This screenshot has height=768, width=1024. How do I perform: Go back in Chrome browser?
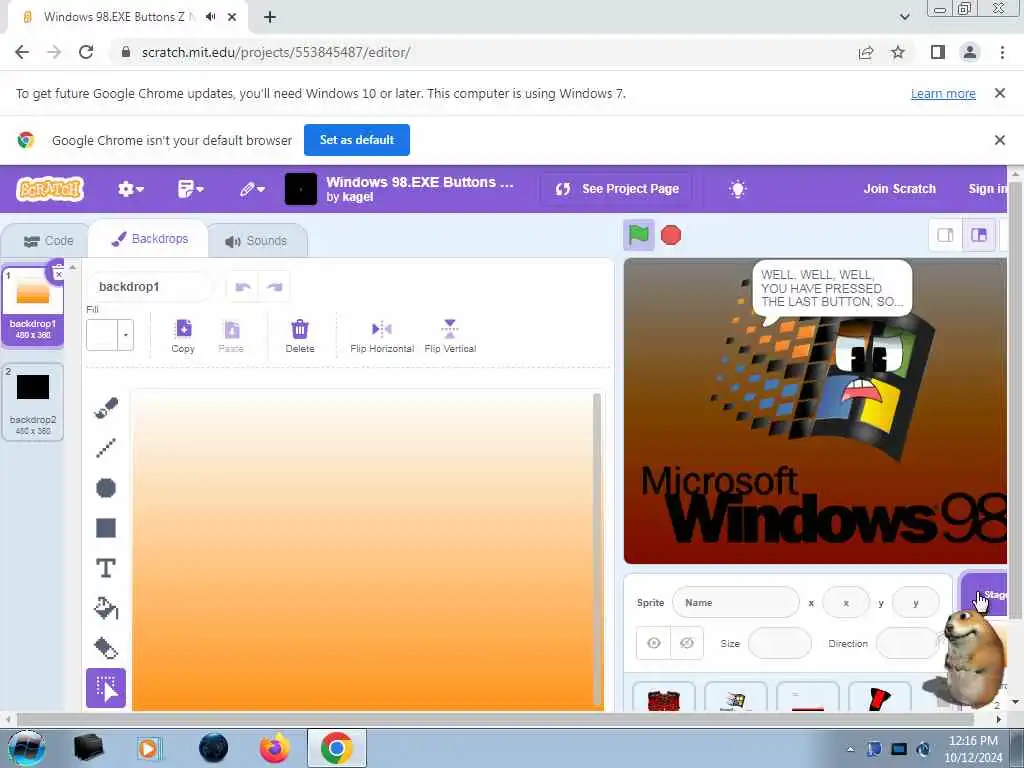[22, 52]
